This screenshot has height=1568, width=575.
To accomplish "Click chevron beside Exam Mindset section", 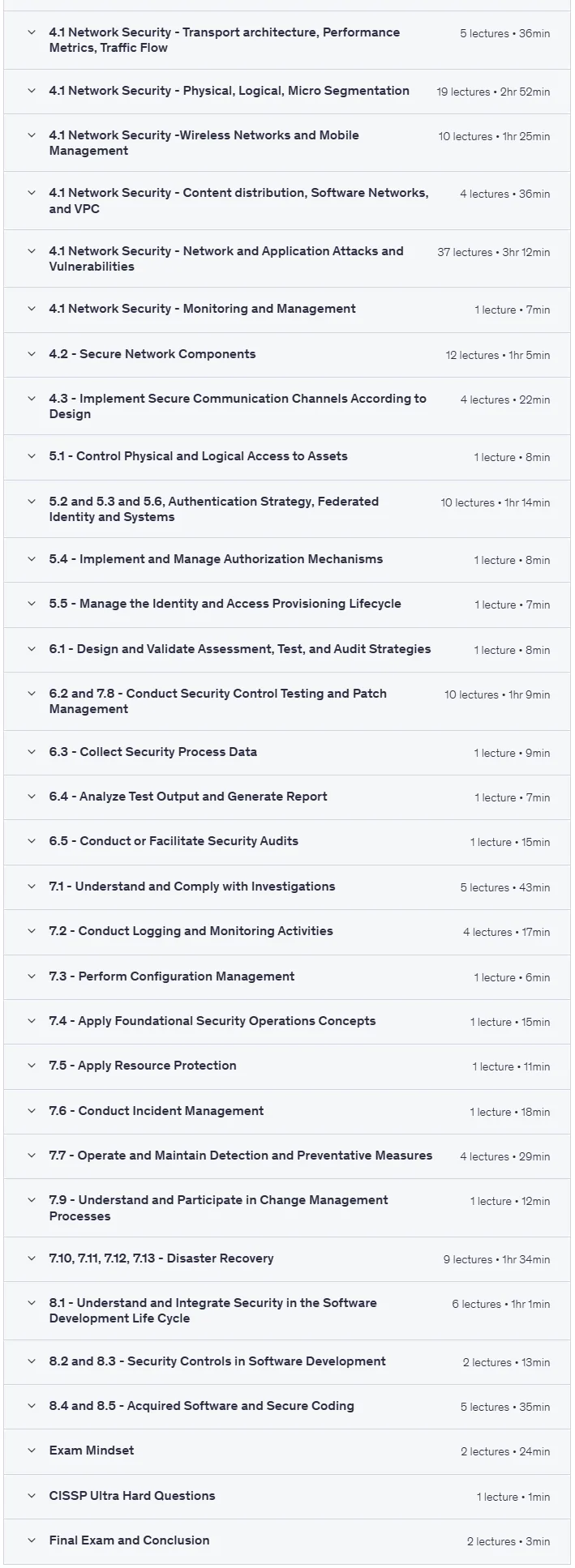I will 32,1451.
